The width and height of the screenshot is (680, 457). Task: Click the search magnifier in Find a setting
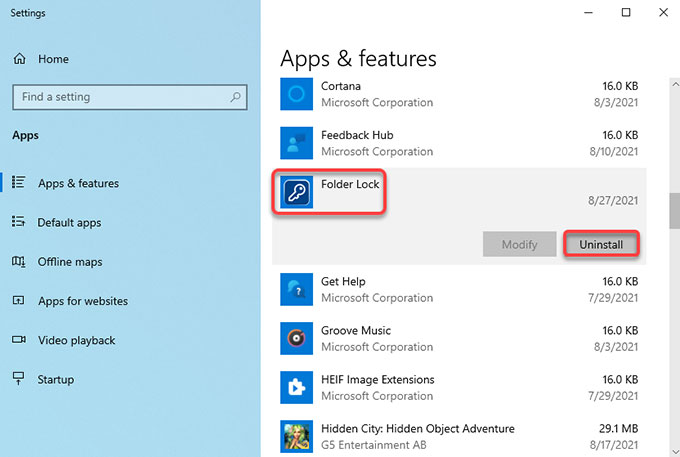coord(235,97)
